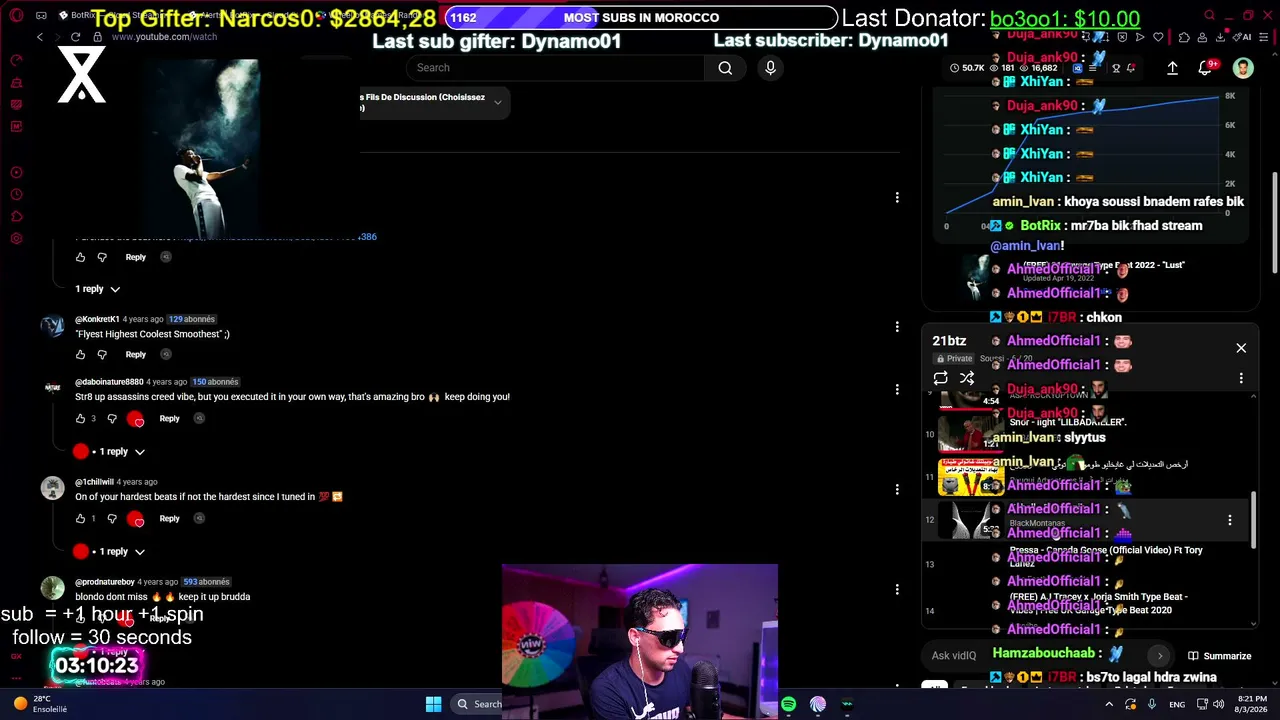The height and width of the screenshot is (720, 1280).
Task: Close the 21btz playlist panel
Action: click(x=1241, y=348)
